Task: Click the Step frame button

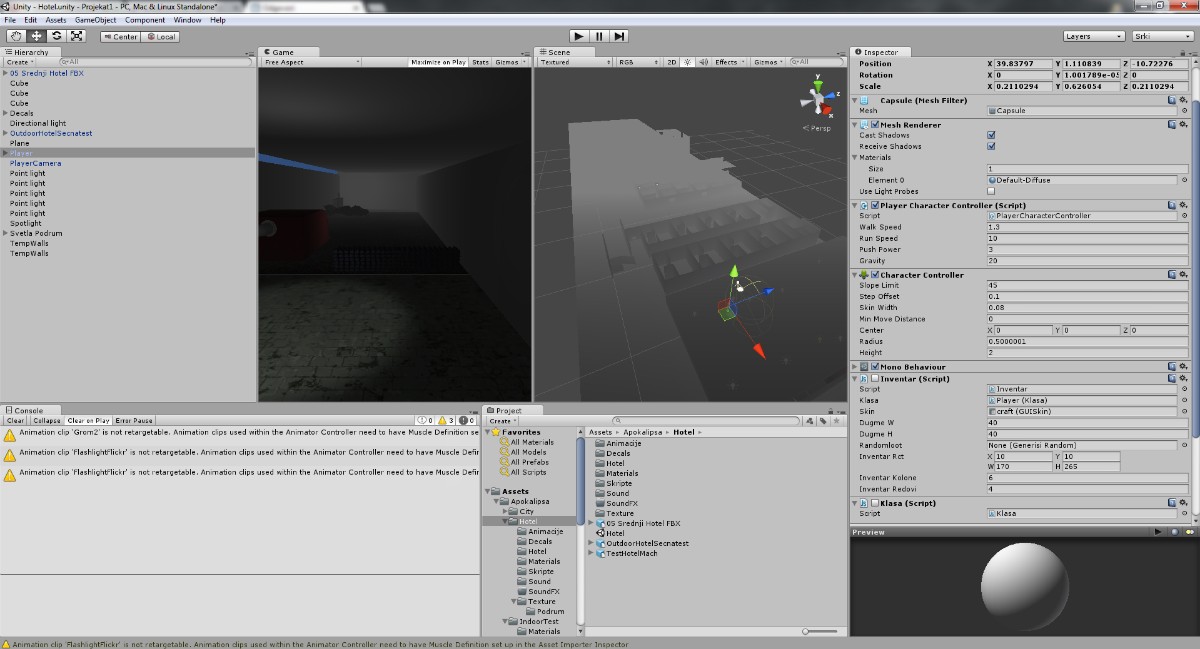Action: point(620,36)
